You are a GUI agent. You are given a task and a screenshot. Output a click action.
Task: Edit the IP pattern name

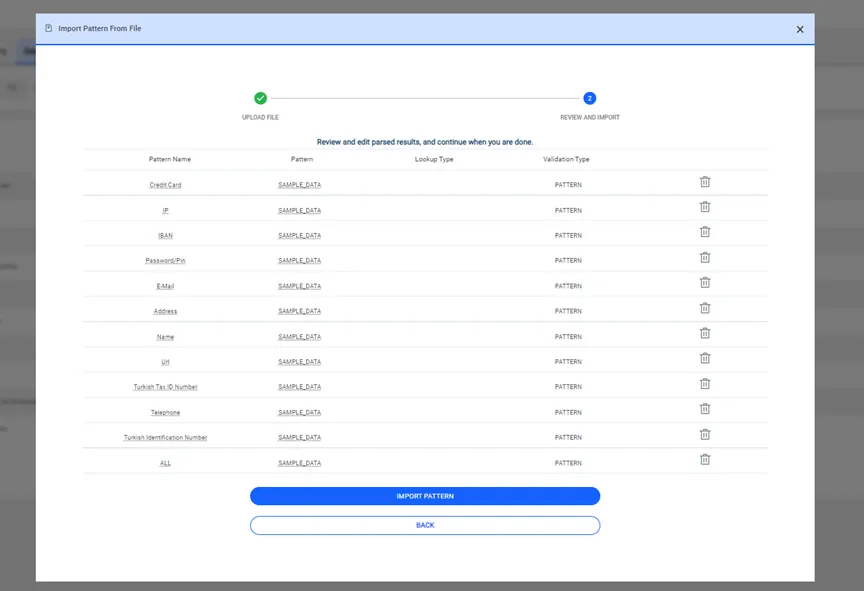(x=165, y=210)
